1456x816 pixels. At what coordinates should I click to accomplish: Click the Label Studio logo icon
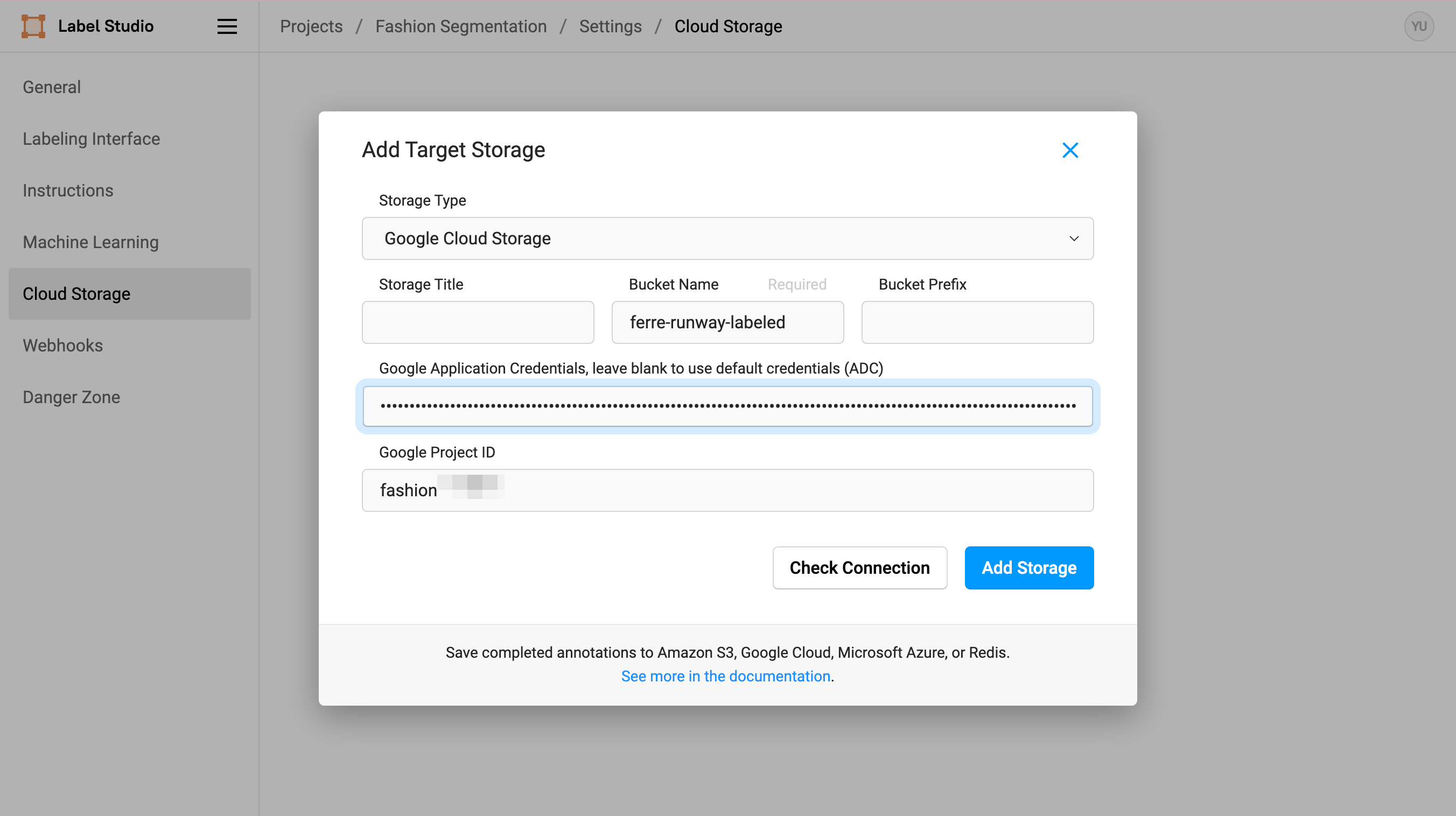point(33,26)
